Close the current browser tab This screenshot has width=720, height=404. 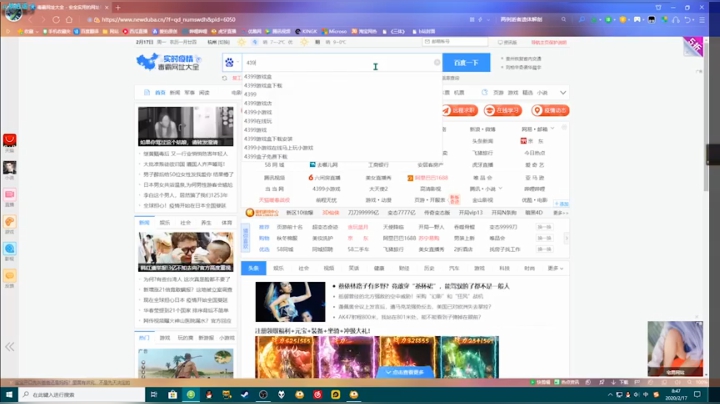pos(107,7)
